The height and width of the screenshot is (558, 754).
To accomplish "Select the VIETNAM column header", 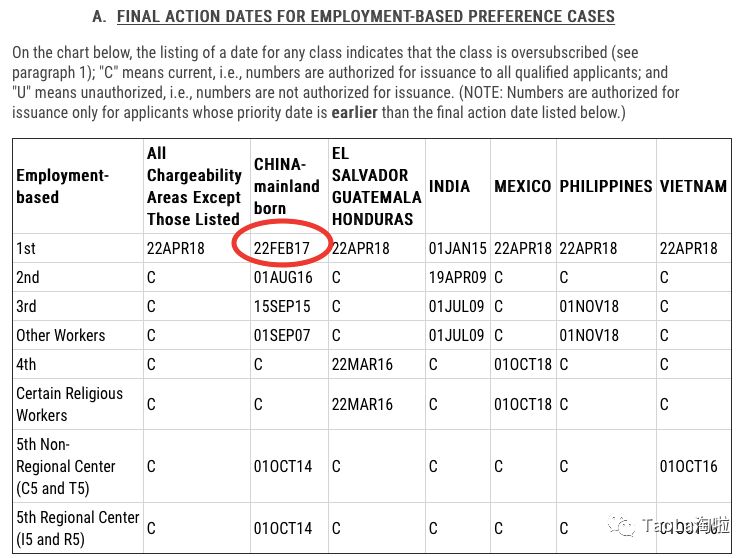I will coord(693,187).
